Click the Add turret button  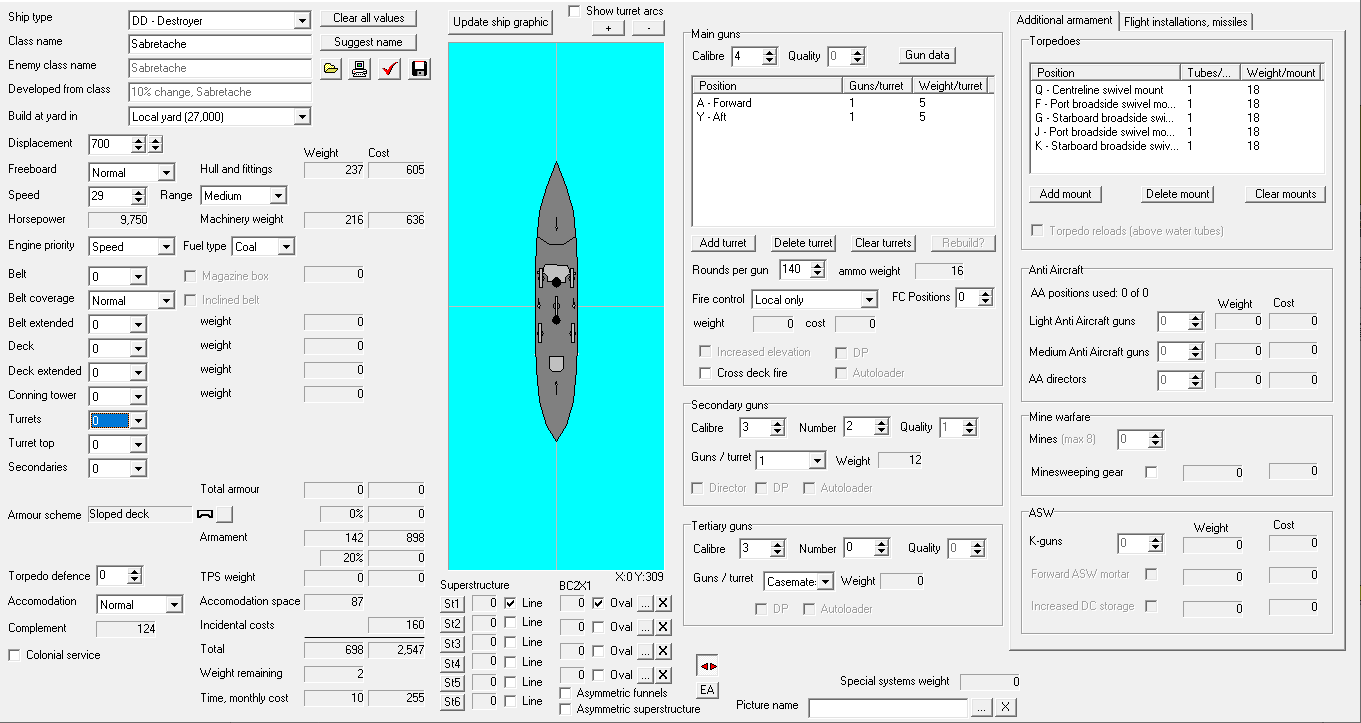tap(722, 243)
